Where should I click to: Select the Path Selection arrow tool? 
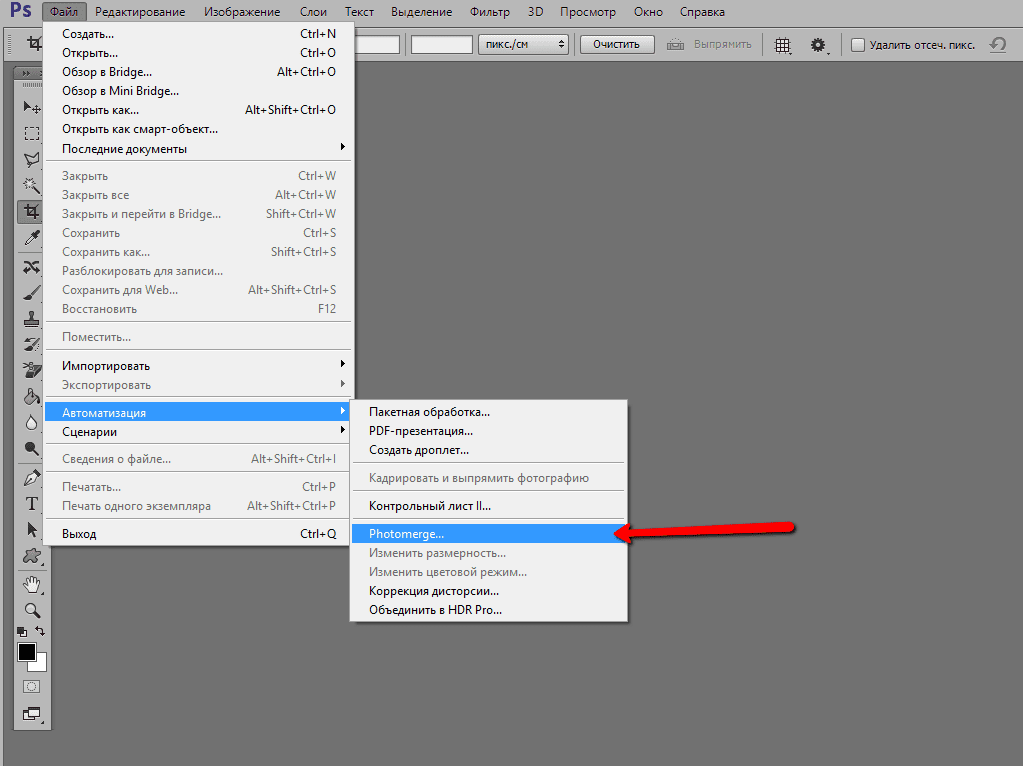(x=31, y=529)
